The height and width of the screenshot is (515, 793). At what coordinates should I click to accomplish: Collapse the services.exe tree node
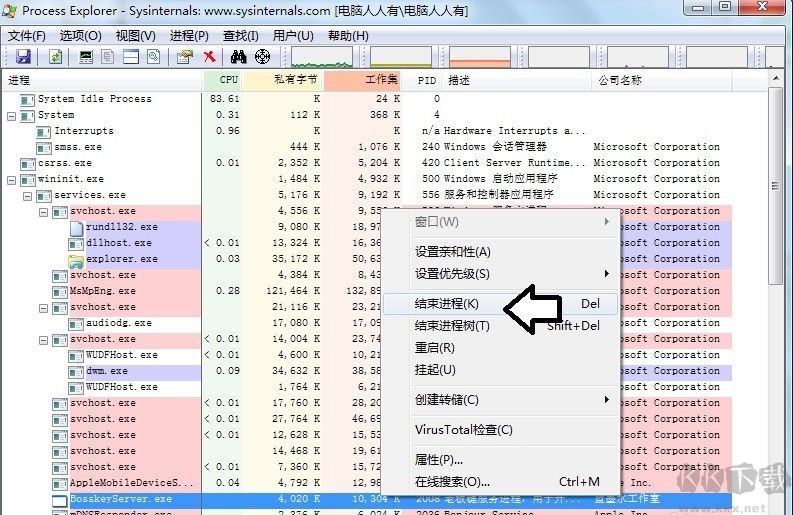[x=27, y=196]
